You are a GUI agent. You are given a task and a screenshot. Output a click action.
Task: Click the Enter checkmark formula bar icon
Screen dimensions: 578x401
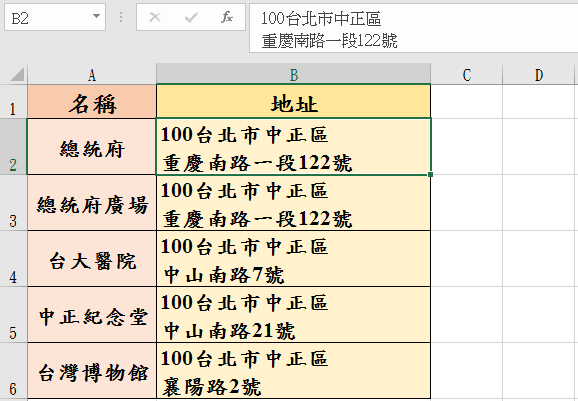[191, 17]
